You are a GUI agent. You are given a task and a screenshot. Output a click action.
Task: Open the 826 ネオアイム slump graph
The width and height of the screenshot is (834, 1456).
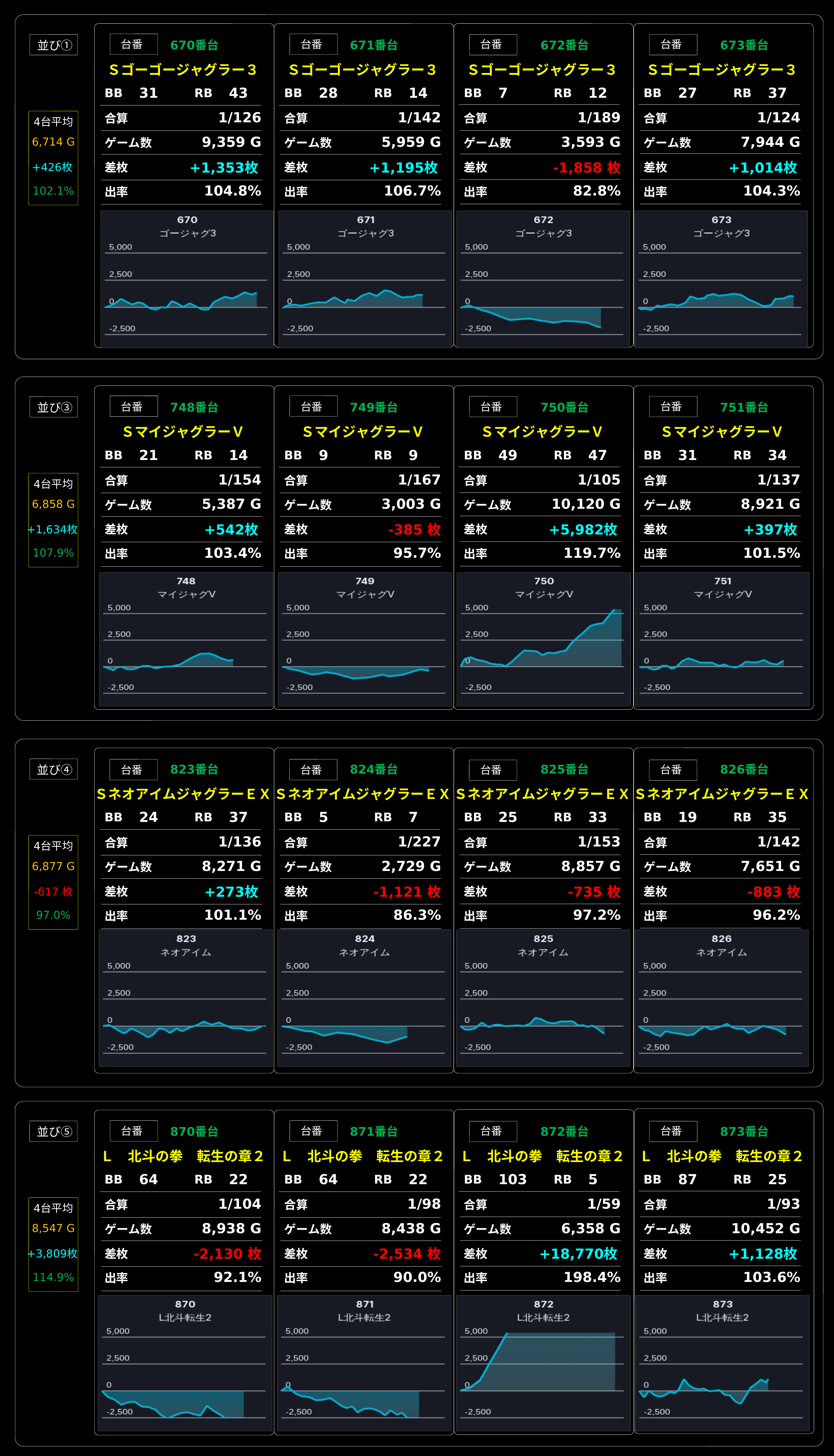[722, 998]
